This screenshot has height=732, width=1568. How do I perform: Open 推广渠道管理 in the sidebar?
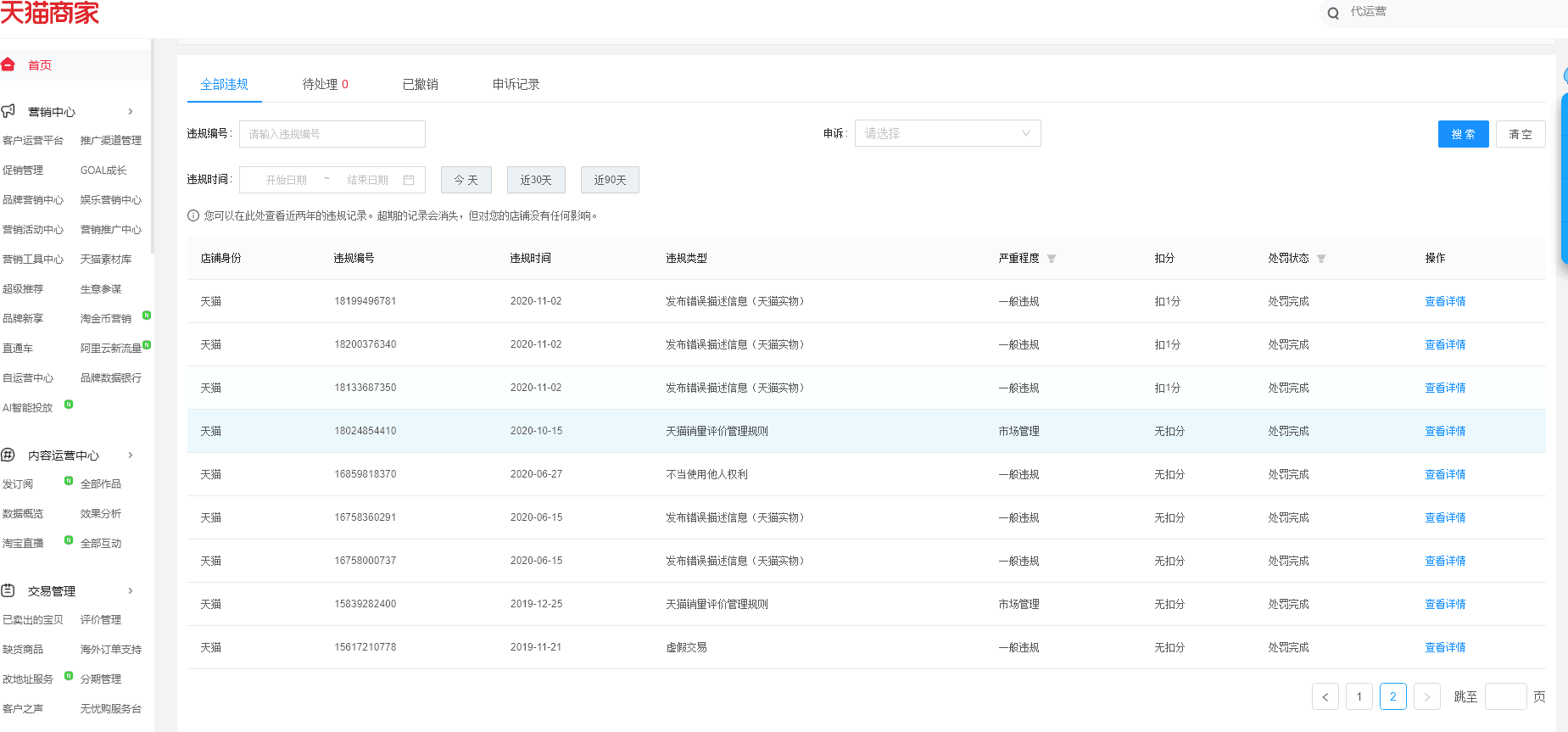pyautogui.click(x=111, y=140)
